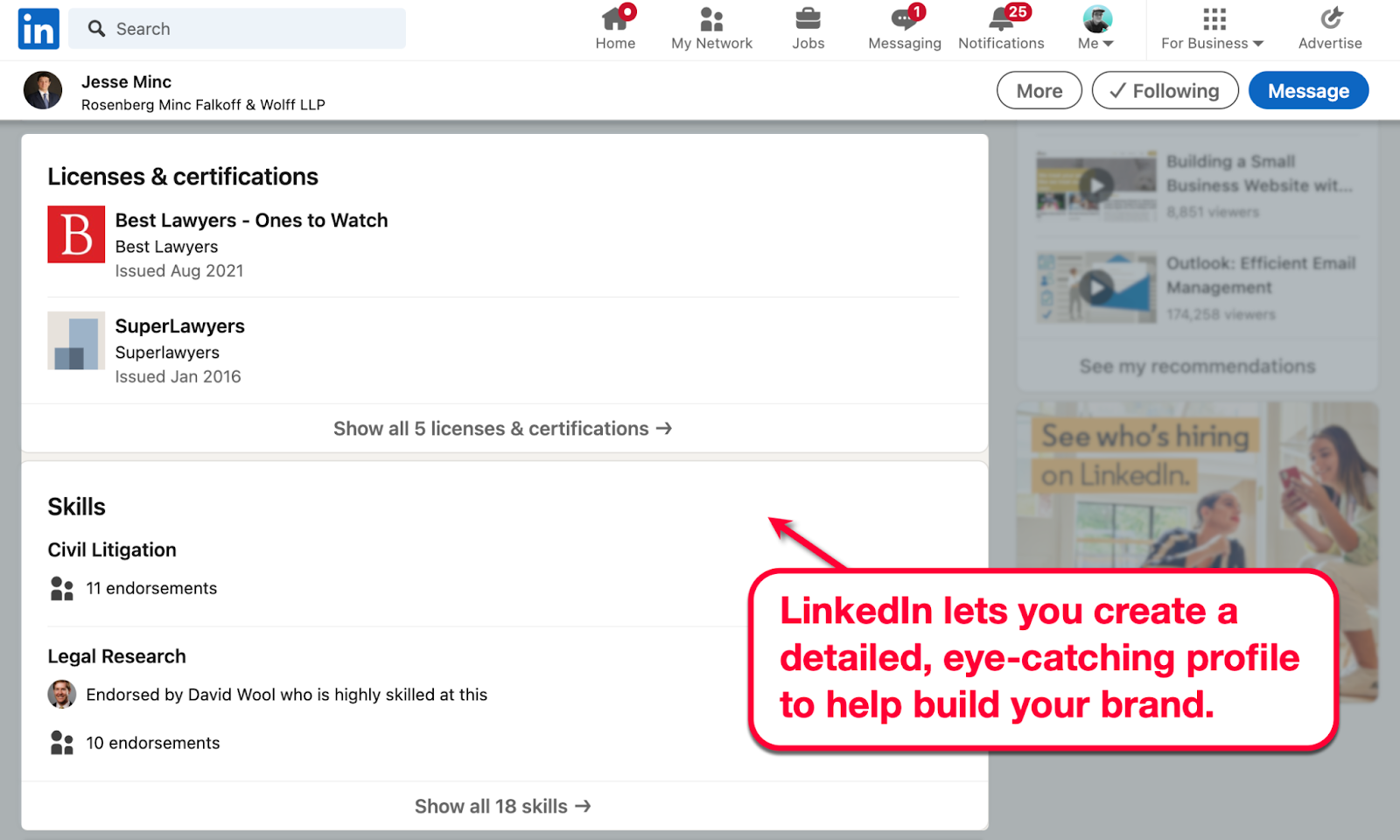Play the Small Business Website video

[x=1096, y=185]
